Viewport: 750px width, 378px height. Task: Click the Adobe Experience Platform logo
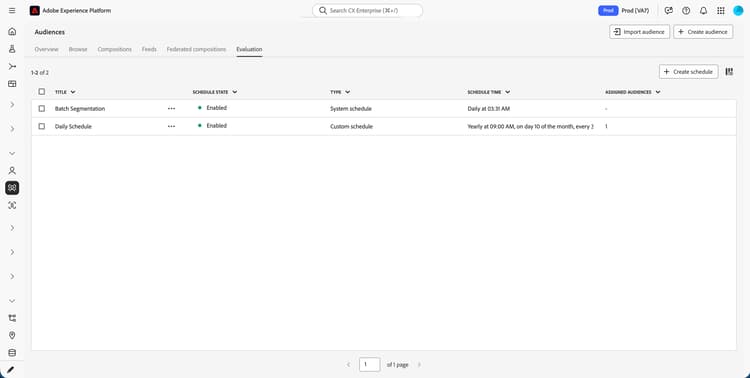pos(34,11)
